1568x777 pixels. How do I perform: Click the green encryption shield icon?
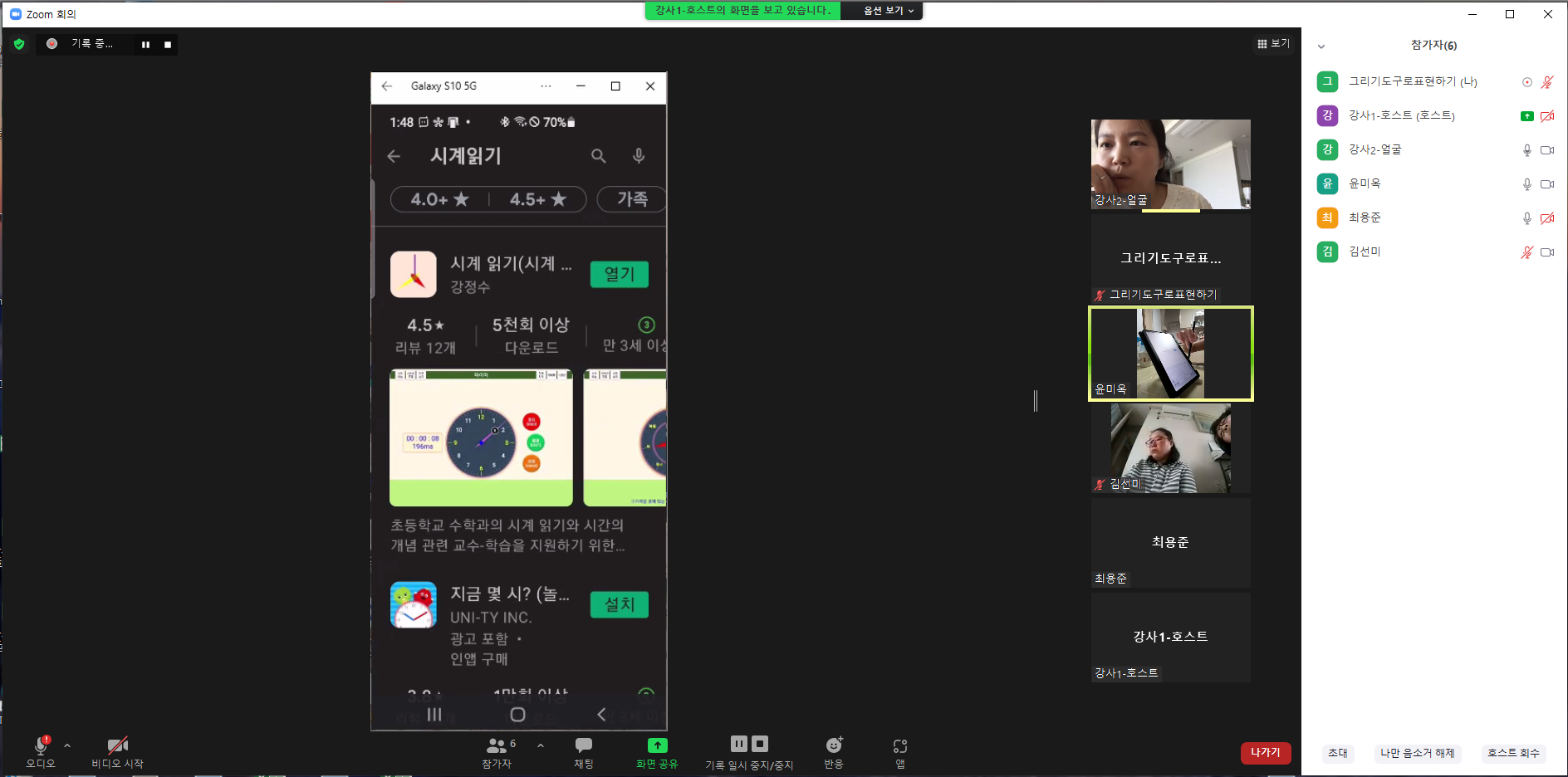pos(19,44)
